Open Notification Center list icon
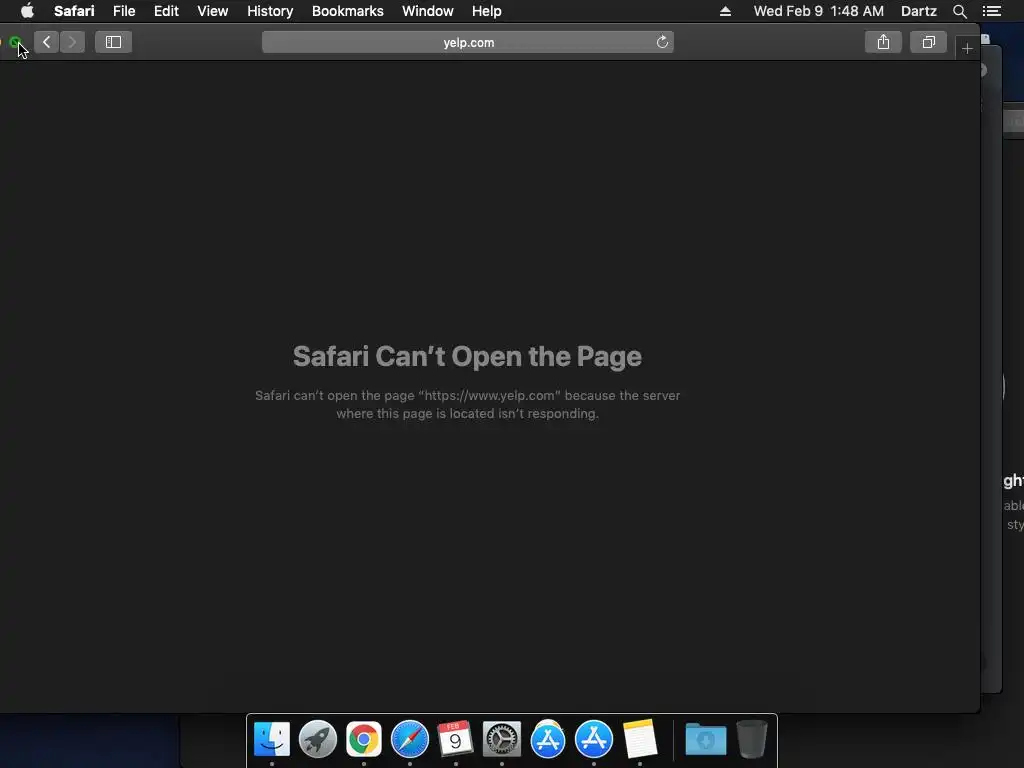1024x768 pixels. click(x=991, y=11)
